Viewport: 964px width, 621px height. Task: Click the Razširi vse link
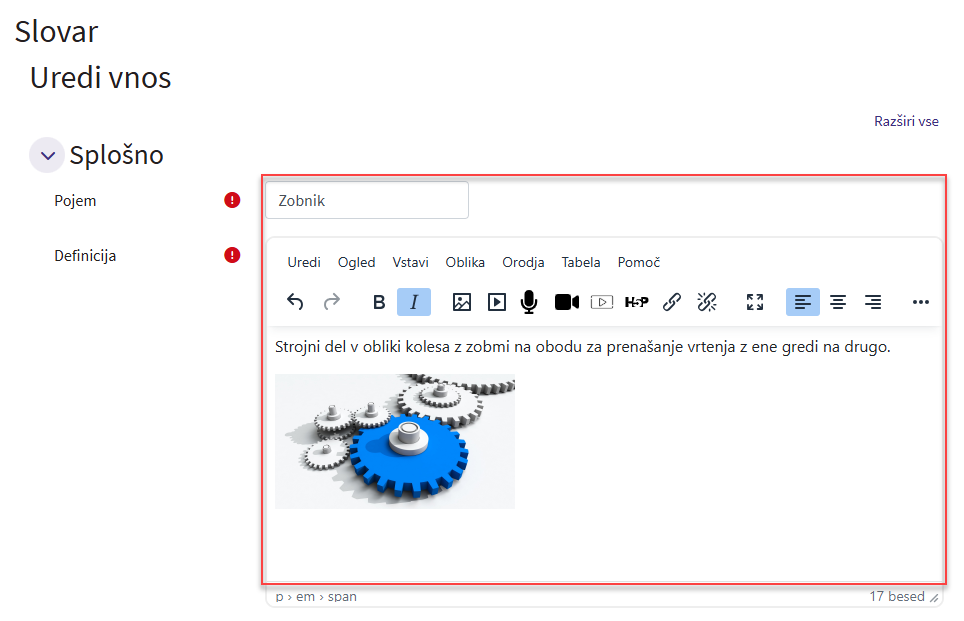pos(906,121)
